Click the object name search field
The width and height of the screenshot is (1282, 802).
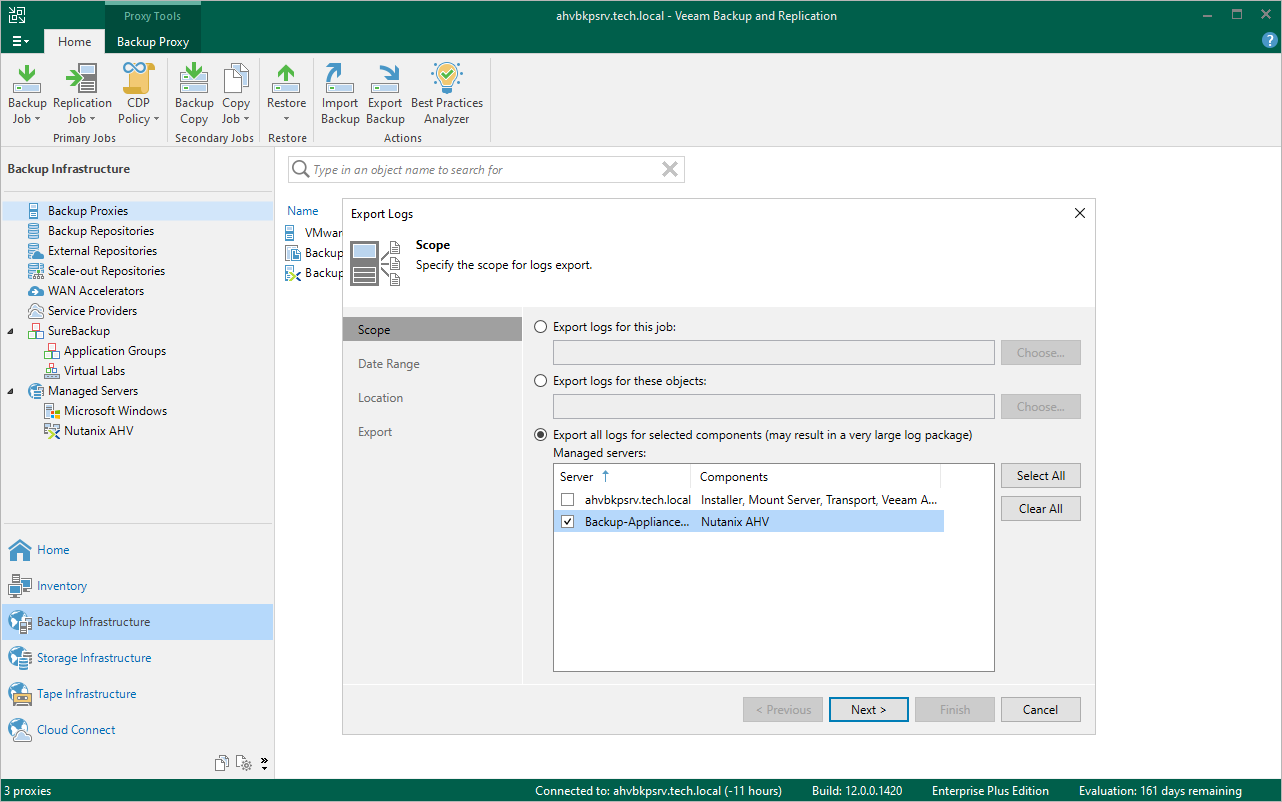[x=485, y=170]
